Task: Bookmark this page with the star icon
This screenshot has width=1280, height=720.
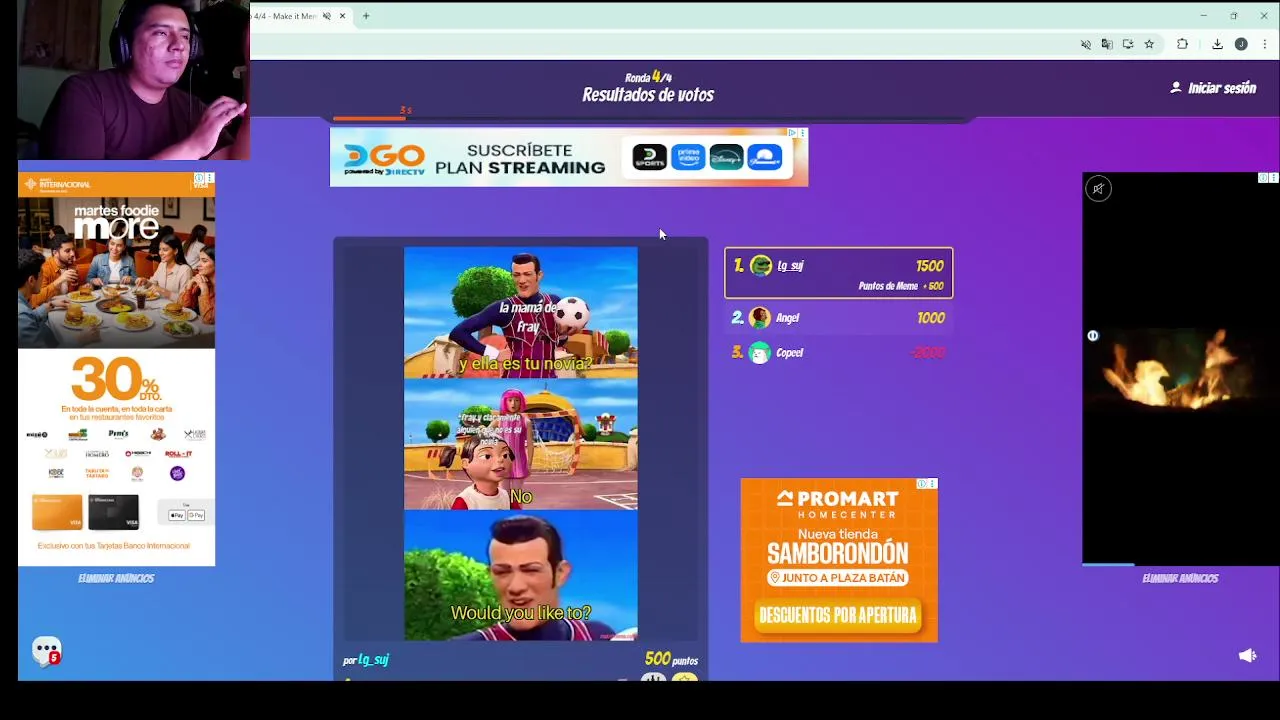Action: pyautogui.click(x=1149, y=44)
